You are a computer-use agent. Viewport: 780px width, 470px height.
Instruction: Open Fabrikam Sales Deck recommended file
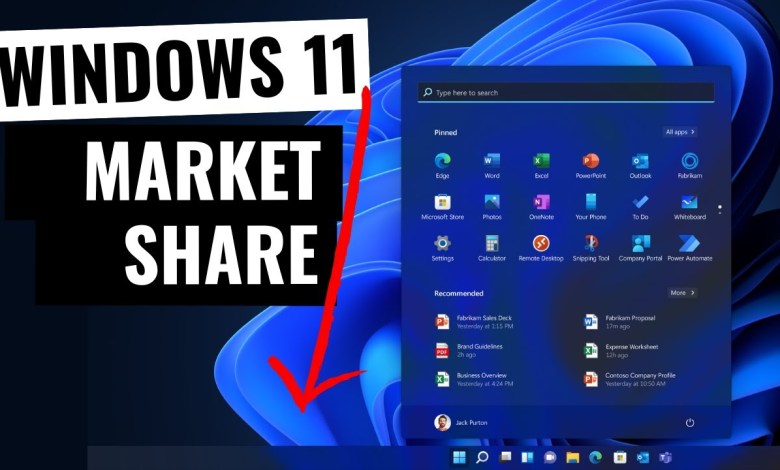(474, 322)
